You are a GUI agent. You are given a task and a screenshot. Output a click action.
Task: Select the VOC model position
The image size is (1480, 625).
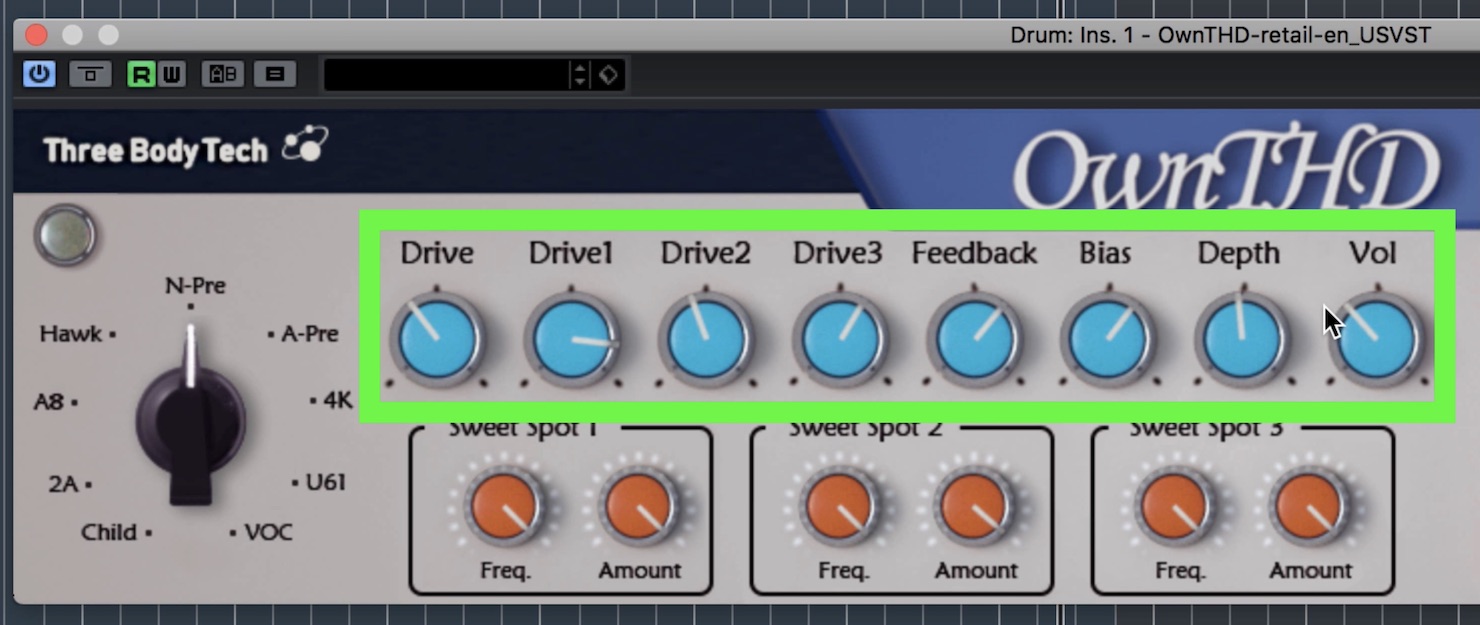268,532
